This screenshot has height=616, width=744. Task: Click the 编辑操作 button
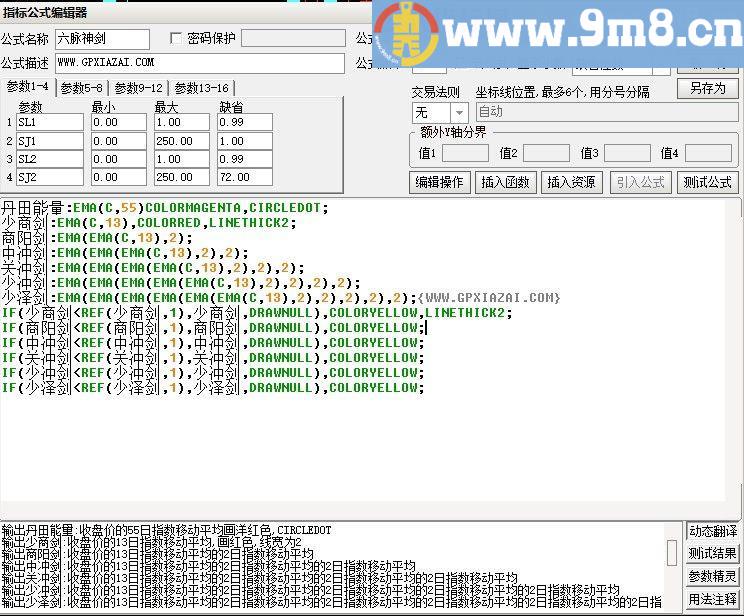[439, 182]
